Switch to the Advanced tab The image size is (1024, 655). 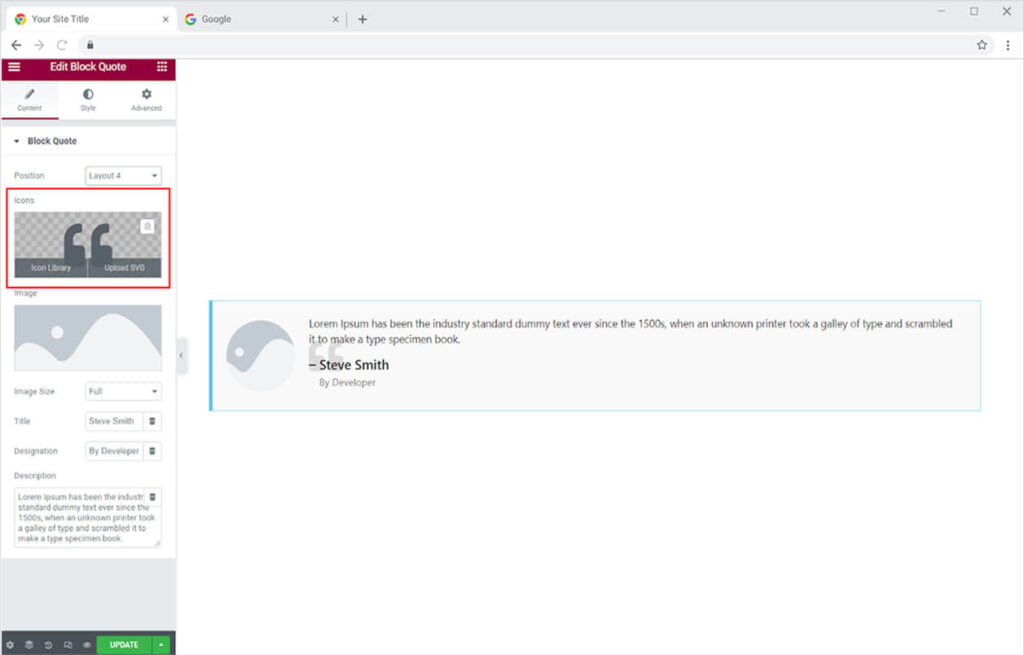(146, 100)
